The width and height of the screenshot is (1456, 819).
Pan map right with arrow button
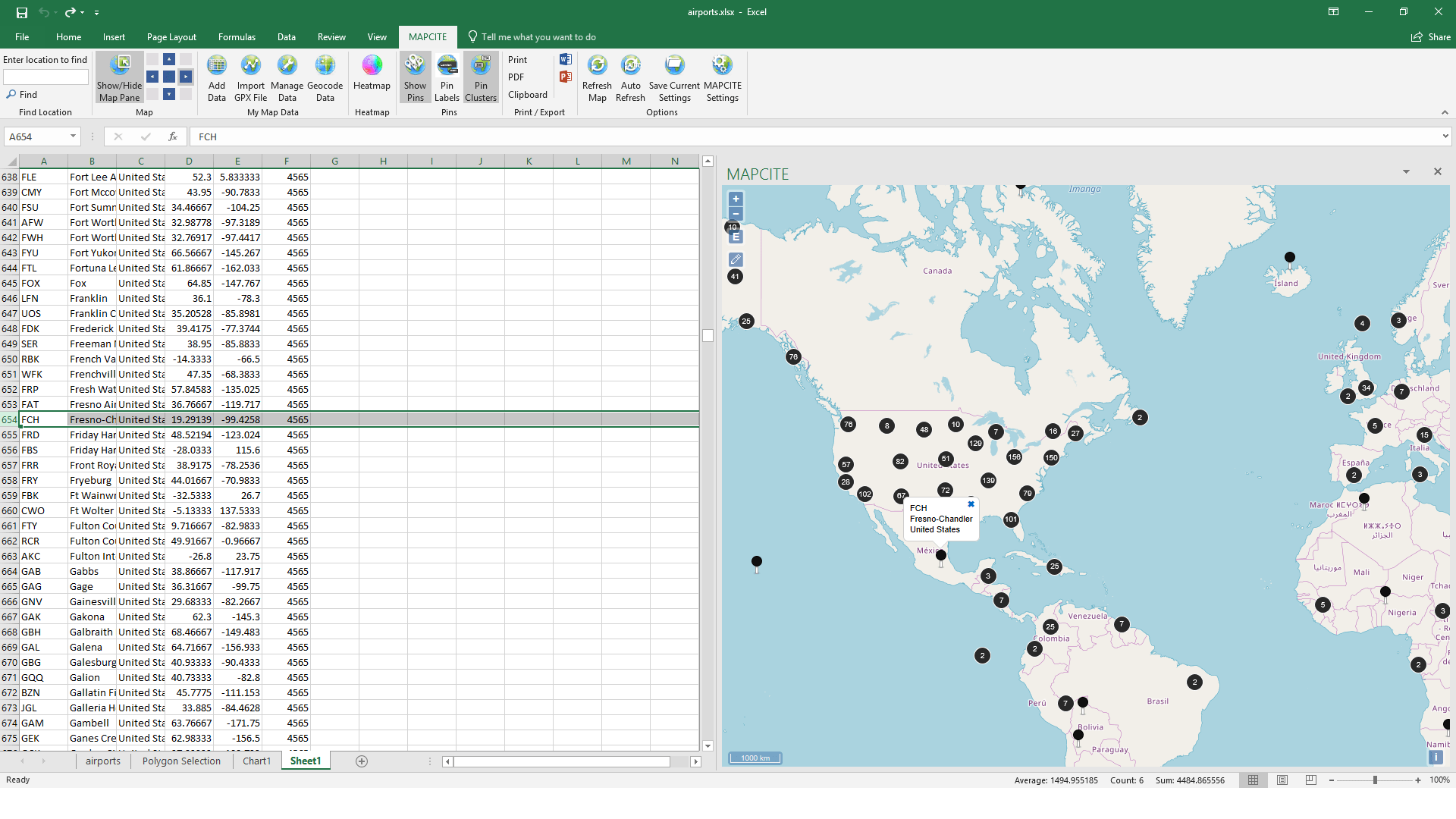[x=186, y=77]
